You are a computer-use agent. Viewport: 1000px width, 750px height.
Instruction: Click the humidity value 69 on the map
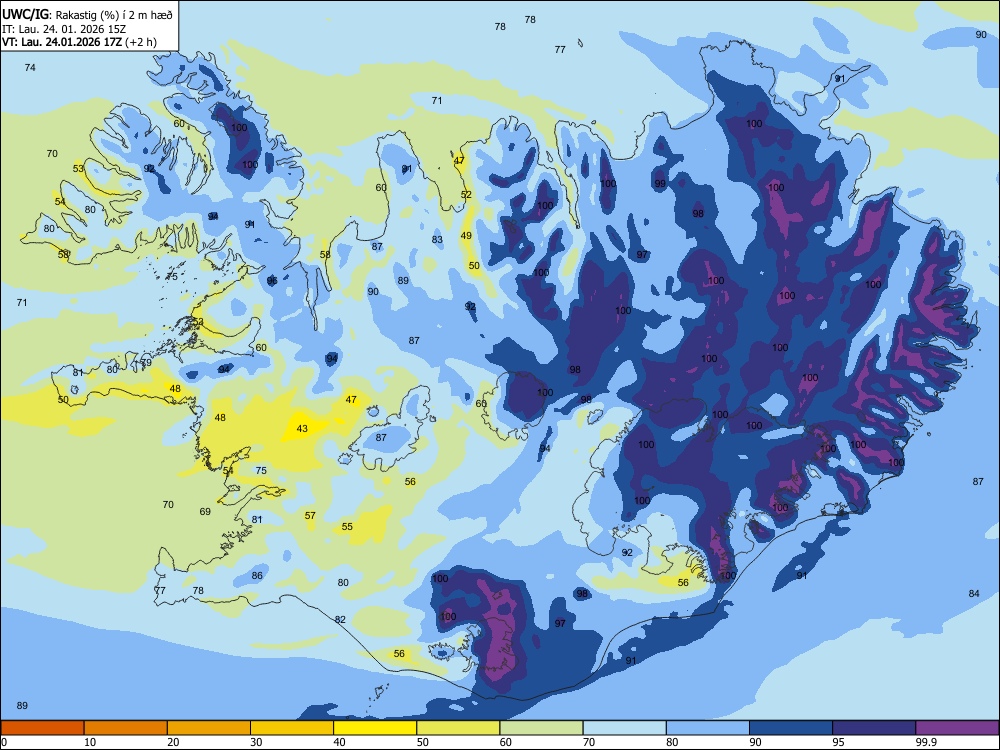pyautogui.click(x=205, y=511)
